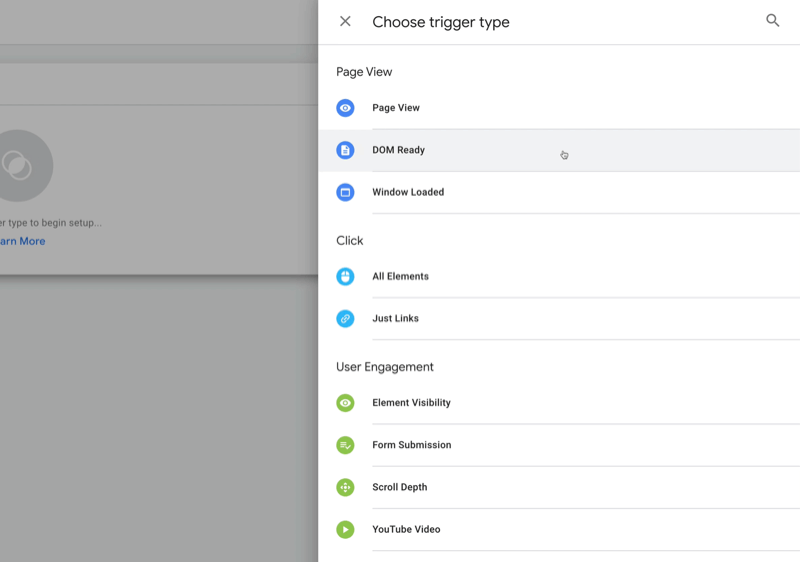The height and width of the screenshot is (562, 800).
Task: Select Window Loaded trigger option
Action: click(408, 192)
